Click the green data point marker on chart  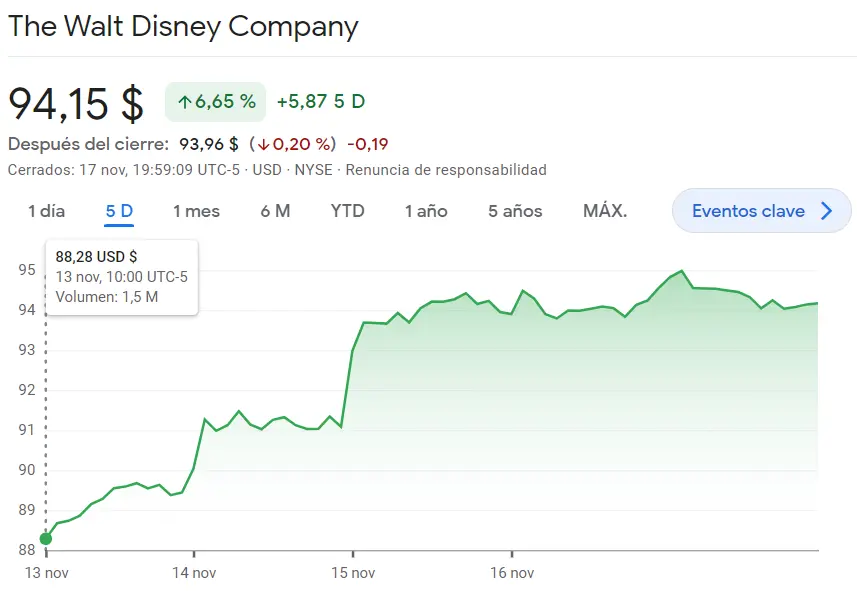point(46,538)
